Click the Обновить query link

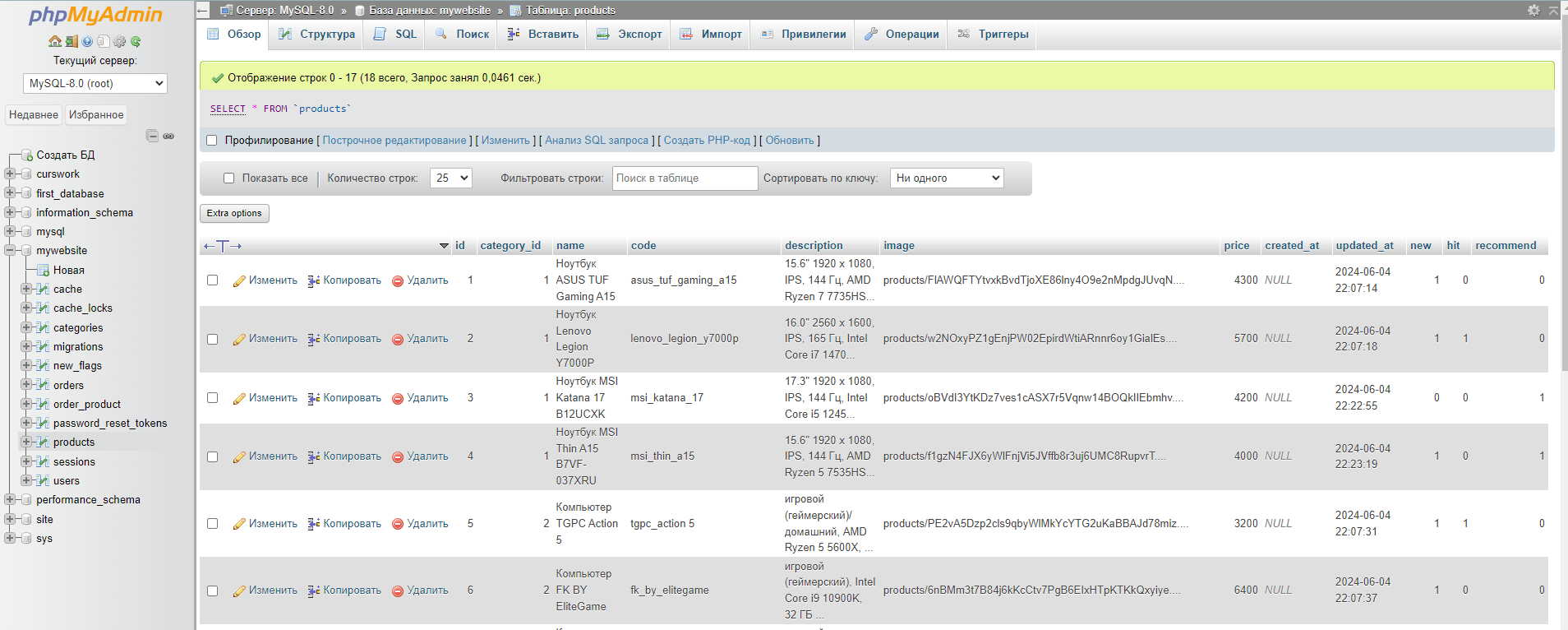(x=790, y=141)
